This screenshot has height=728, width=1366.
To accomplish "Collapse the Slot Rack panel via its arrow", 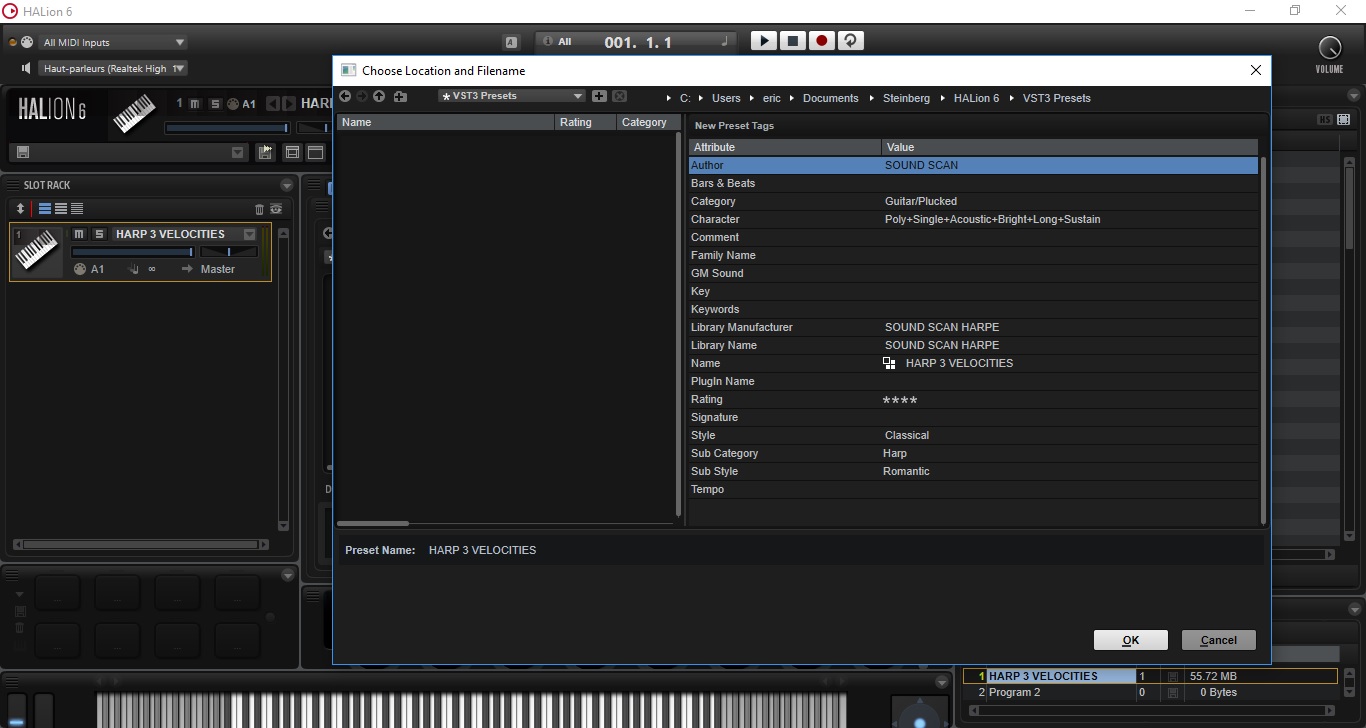I will point(287,185).
